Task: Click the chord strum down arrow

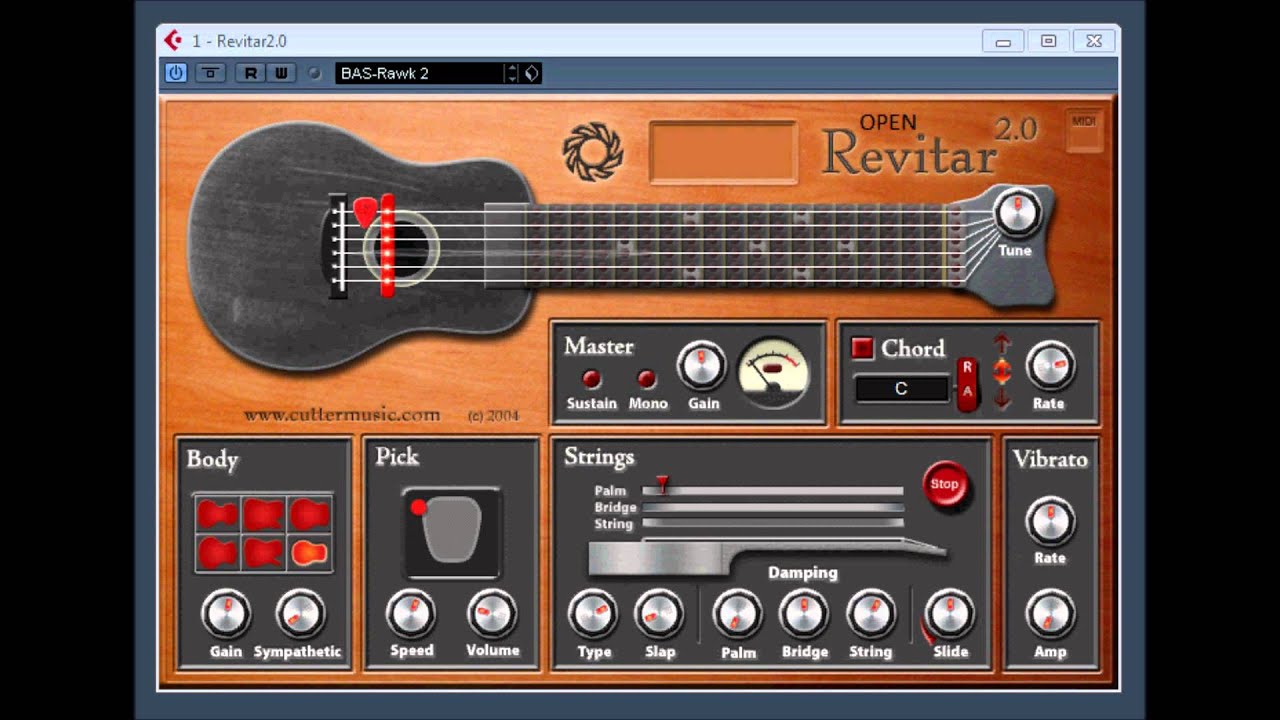Action: tap(1002, 399)
